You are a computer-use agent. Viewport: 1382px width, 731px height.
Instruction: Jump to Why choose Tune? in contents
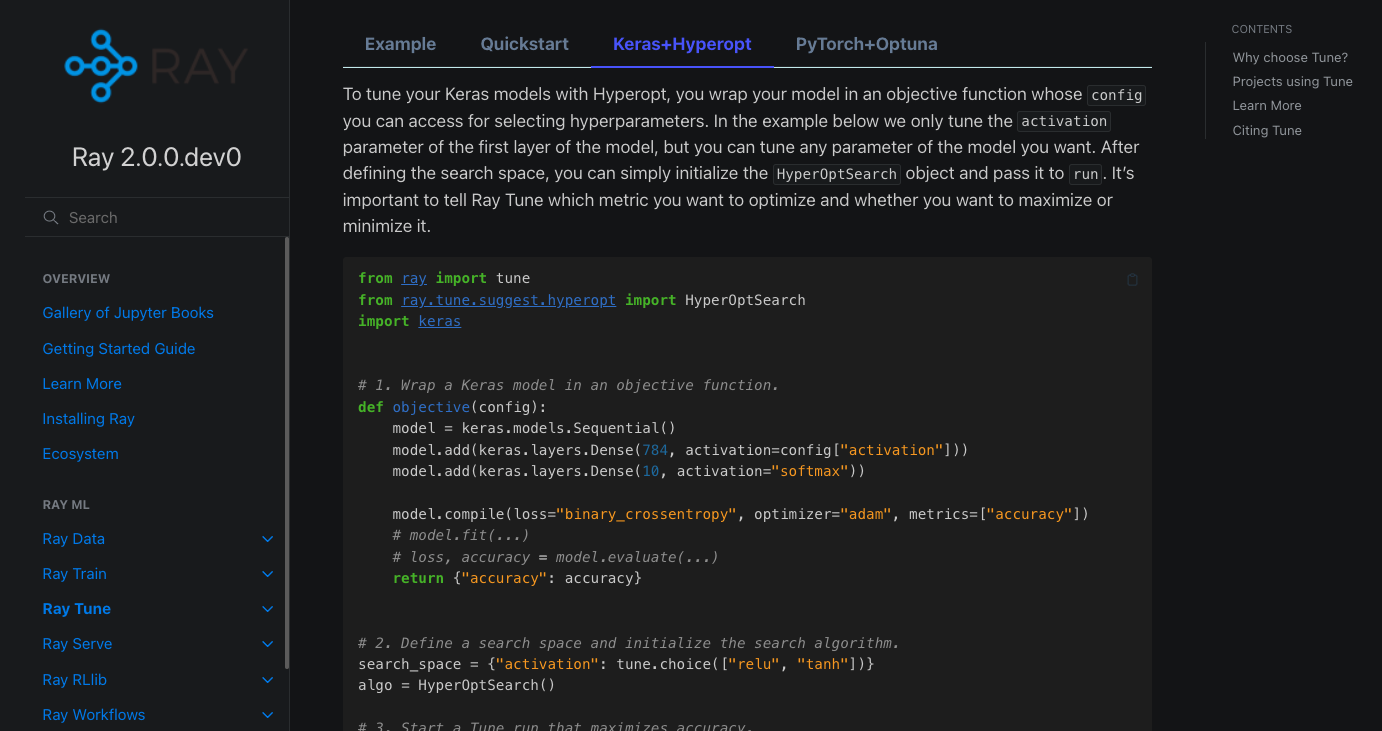(1290, 58)
